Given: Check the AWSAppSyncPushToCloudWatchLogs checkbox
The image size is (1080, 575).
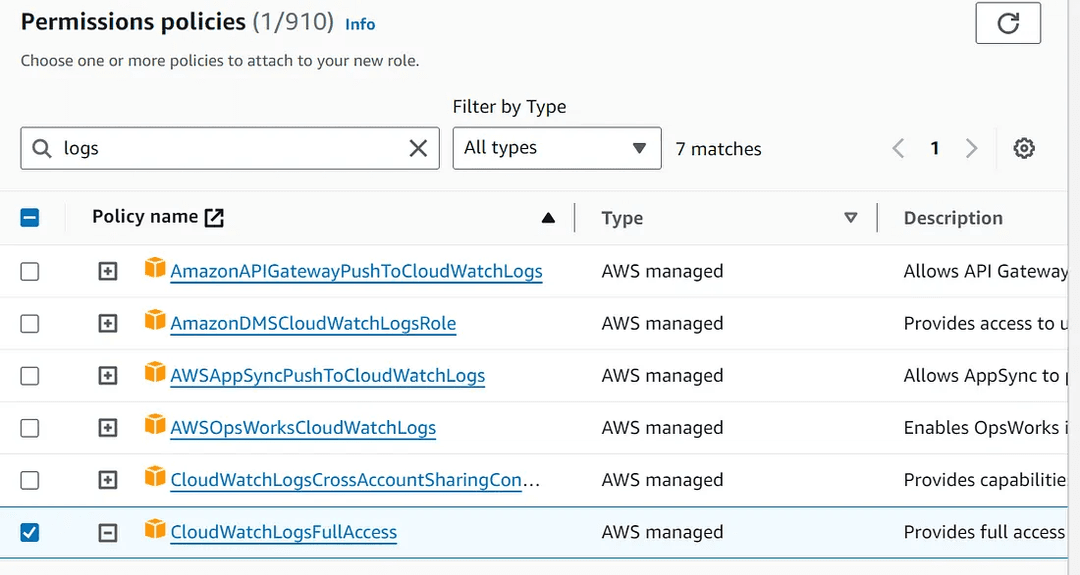Looking at the screenshot, I should [x=30, y=376].
